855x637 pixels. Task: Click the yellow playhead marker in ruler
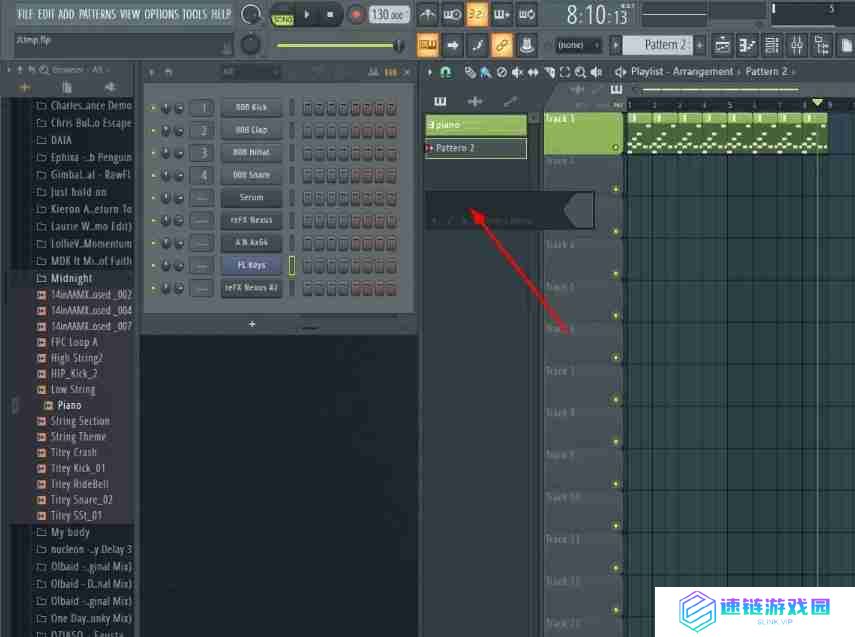817,103
